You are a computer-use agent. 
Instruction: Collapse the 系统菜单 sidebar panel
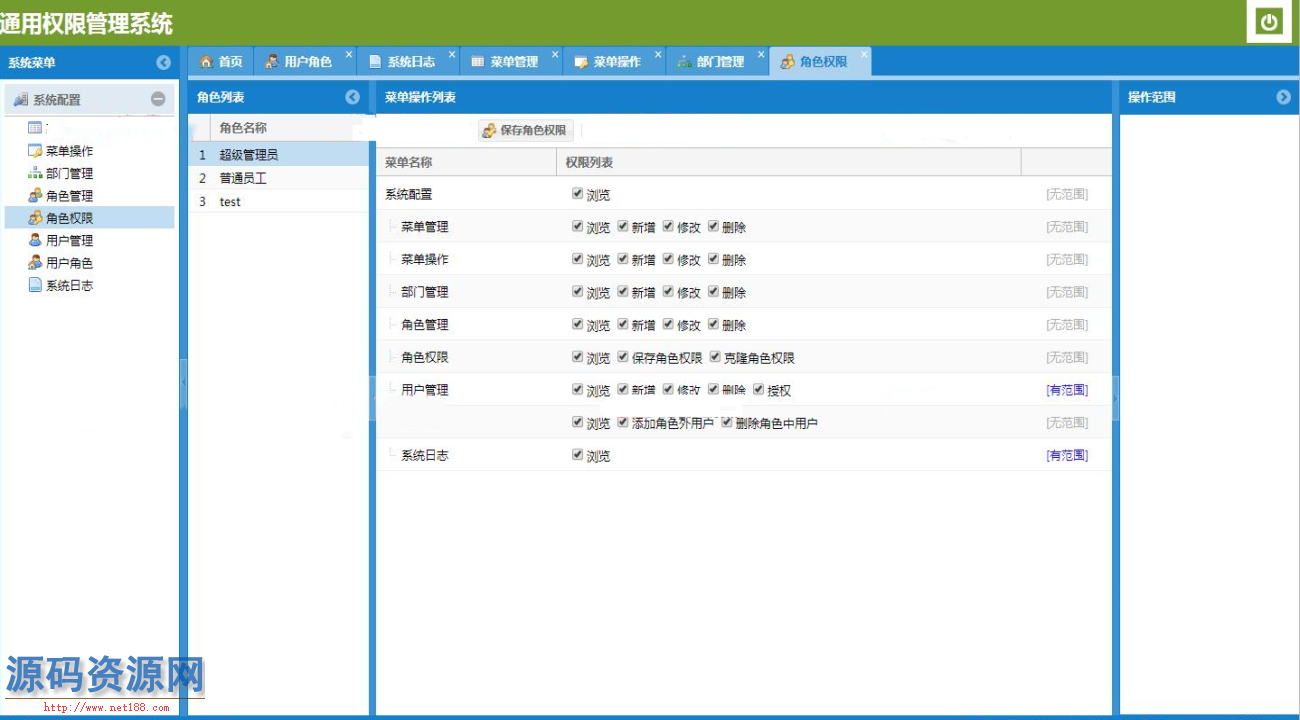(x=164, y=62)
